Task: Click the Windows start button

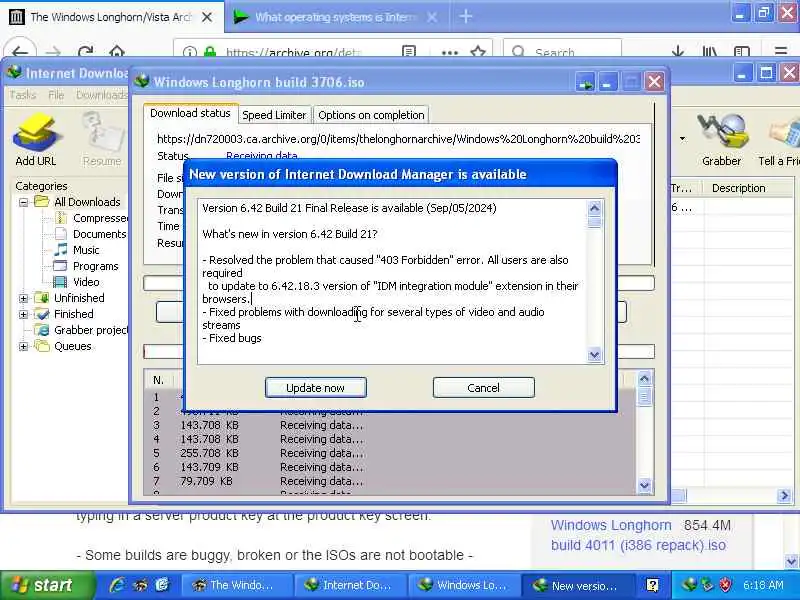Action: pyautogui.click(x=46, y=585)
